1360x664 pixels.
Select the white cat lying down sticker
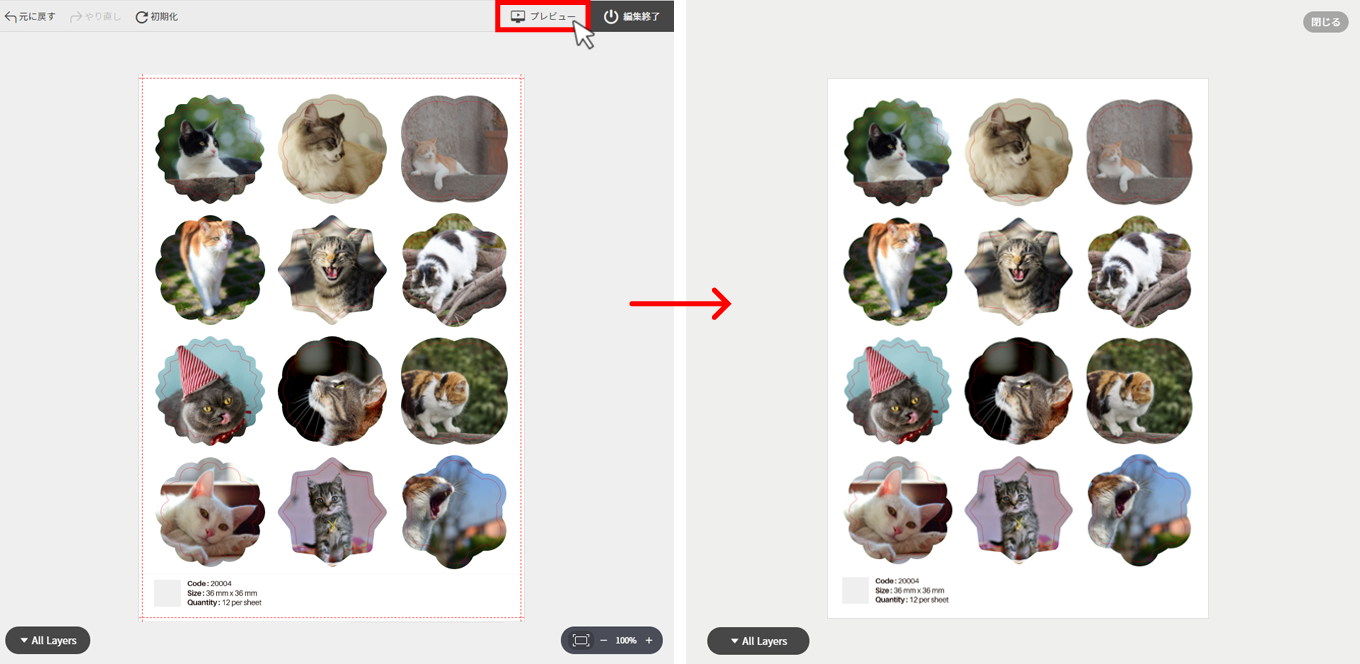pyautogui.click(x=209, y=511)
